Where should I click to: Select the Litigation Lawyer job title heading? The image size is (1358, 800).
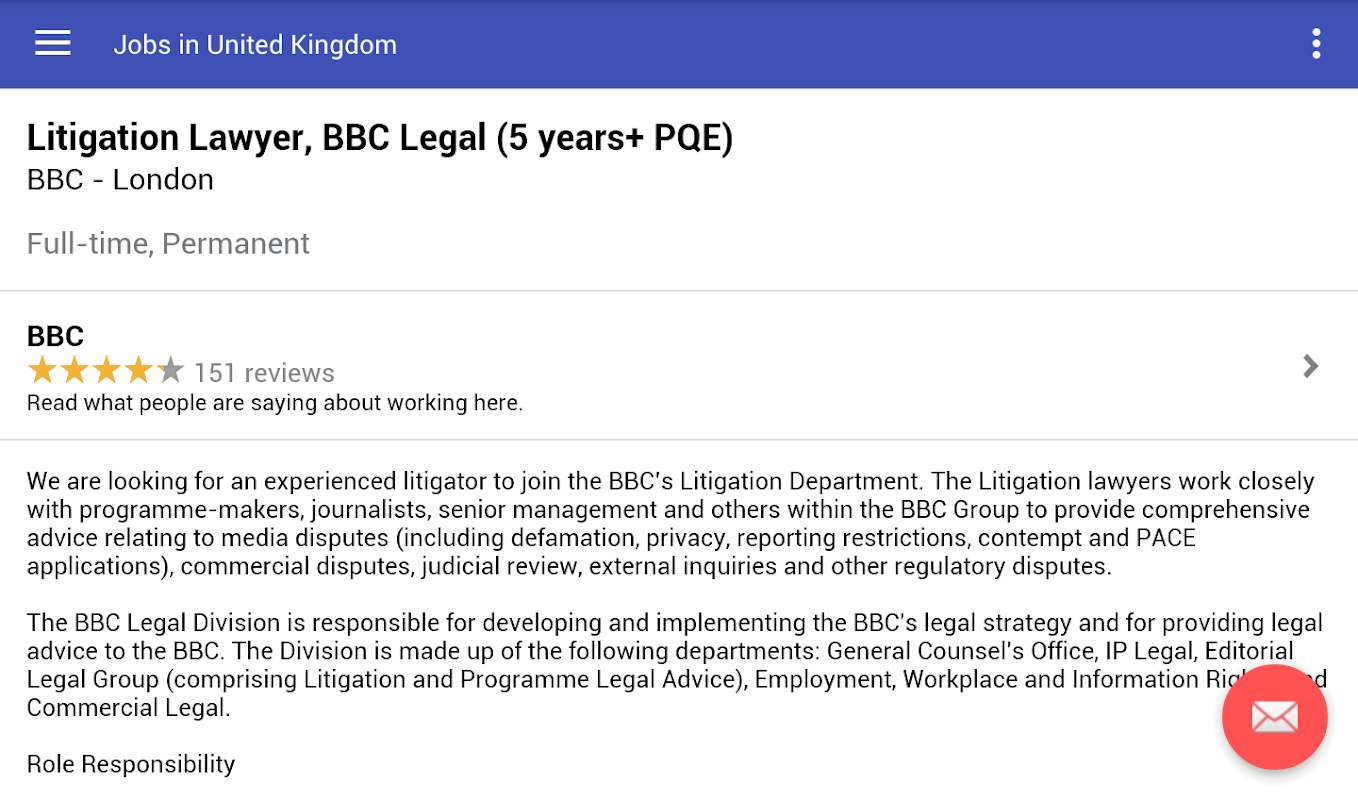click(x=380, y=138)
